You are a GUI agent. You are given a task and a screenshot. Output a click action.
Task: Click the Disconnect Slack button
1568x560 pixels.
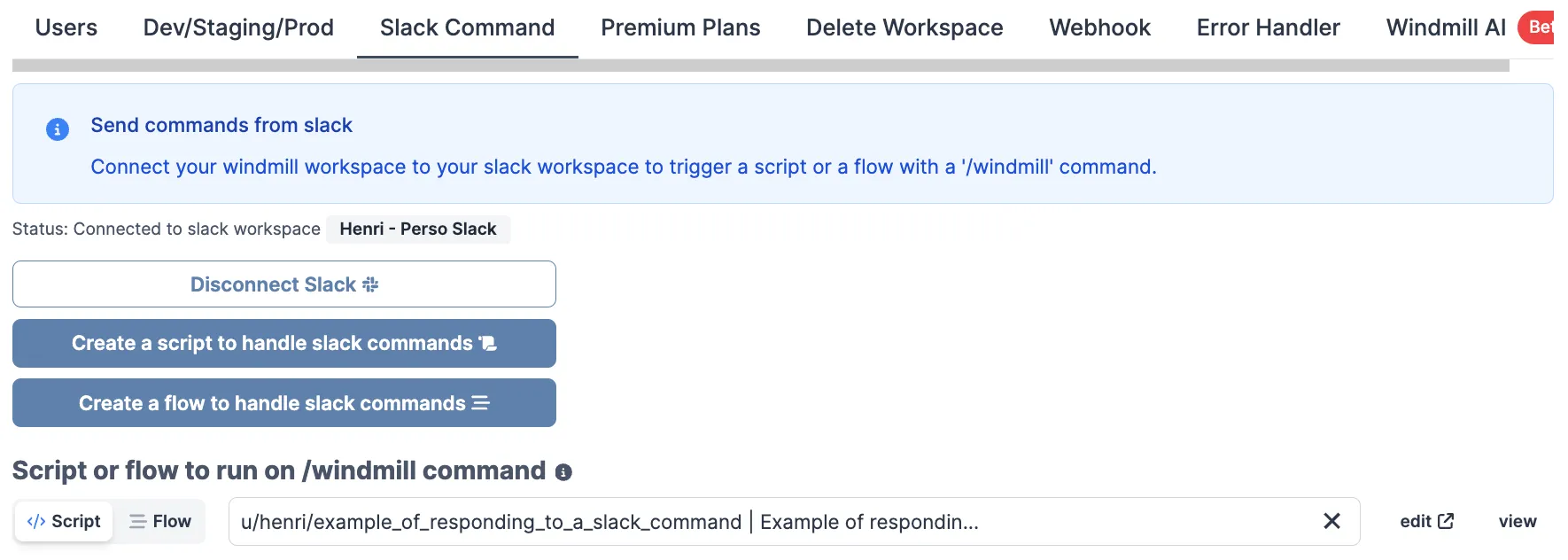pos(284,284)
